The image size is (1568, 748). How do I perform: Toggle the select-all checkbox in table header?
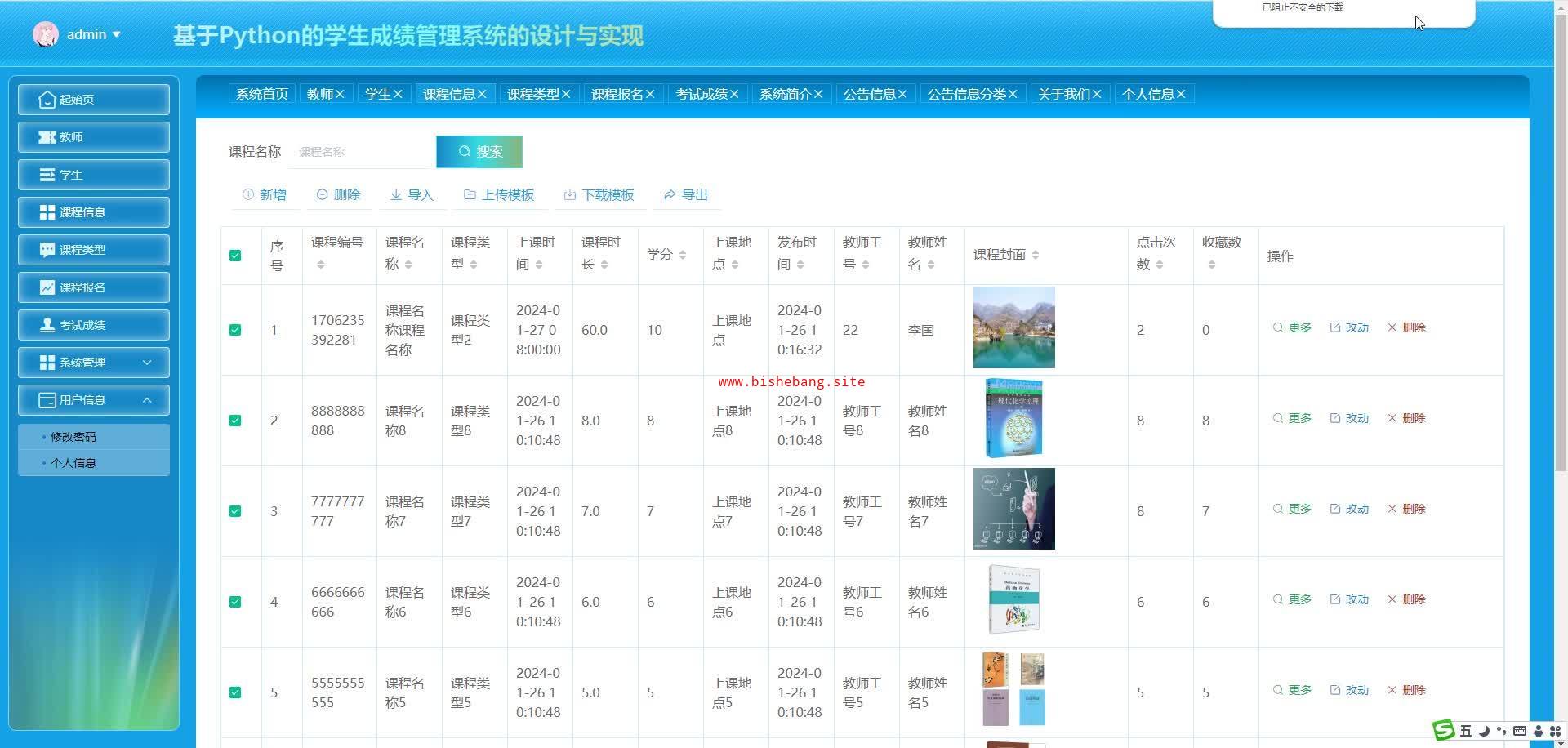(x=235, y=256)
